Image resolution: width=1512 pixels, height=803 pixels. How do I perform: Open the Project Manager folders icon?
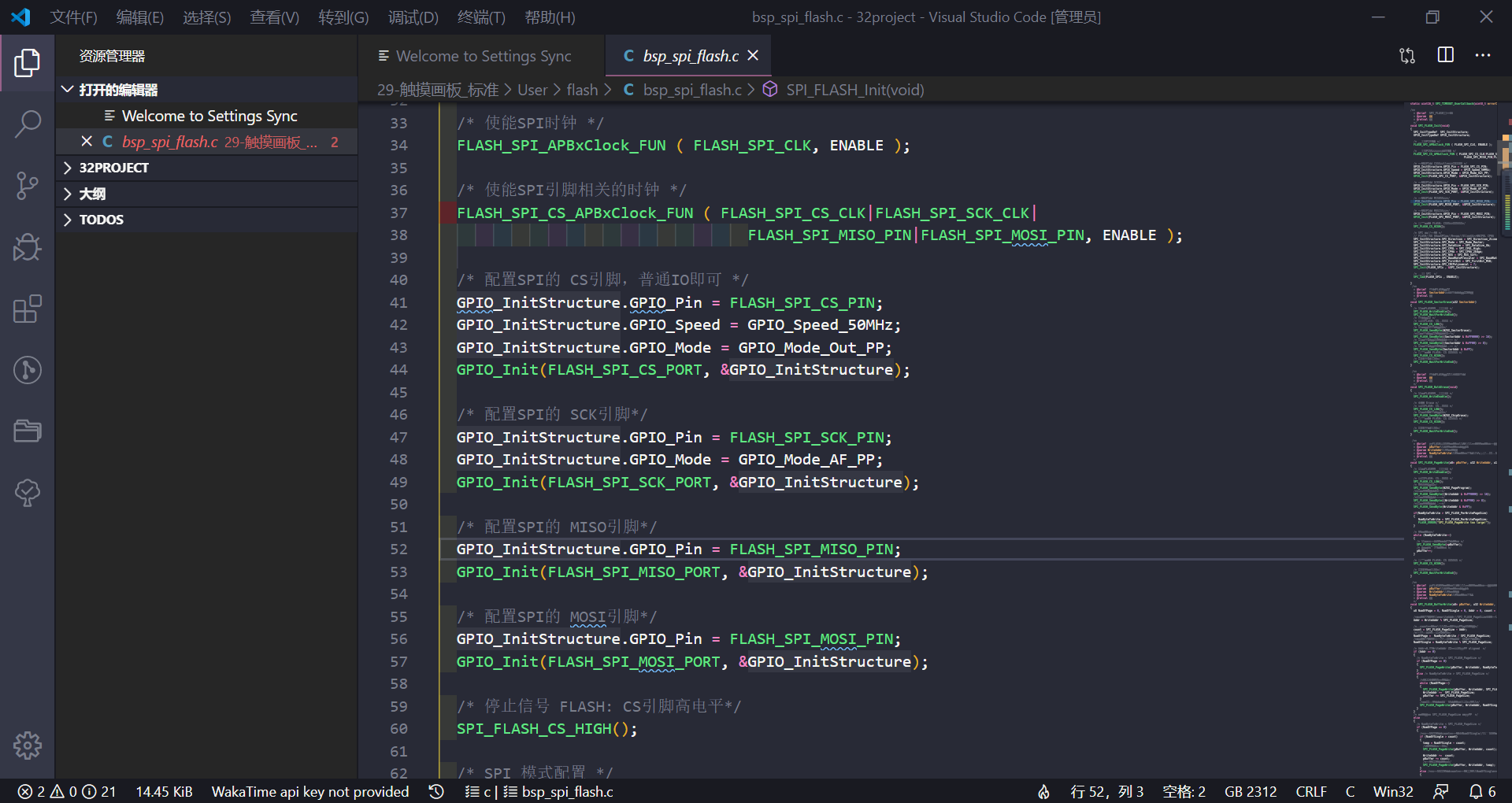pos(27,431)
